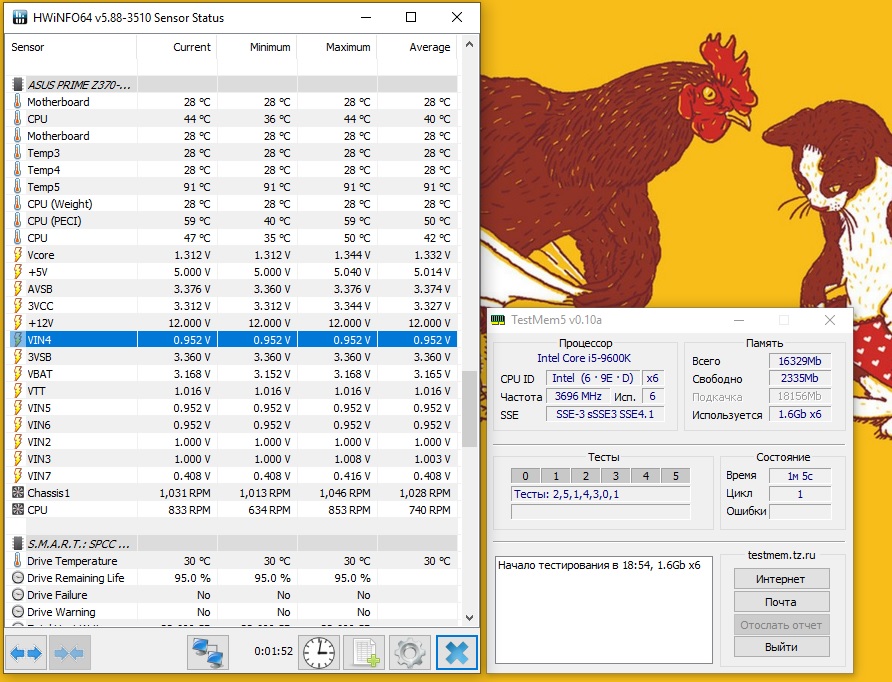Click the 1м 5с time field

click(800, 476)
